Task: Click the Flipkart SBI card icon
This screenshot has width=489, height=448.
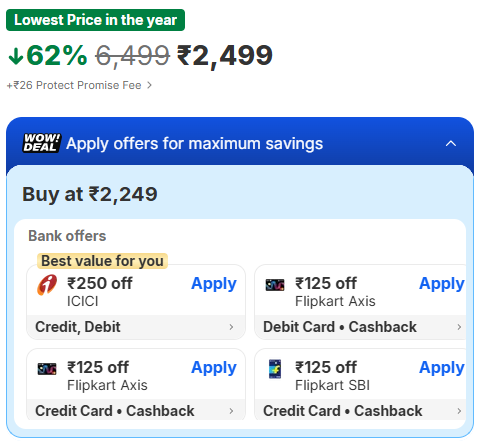Action: pyautogui.click(x=275, y=369)
